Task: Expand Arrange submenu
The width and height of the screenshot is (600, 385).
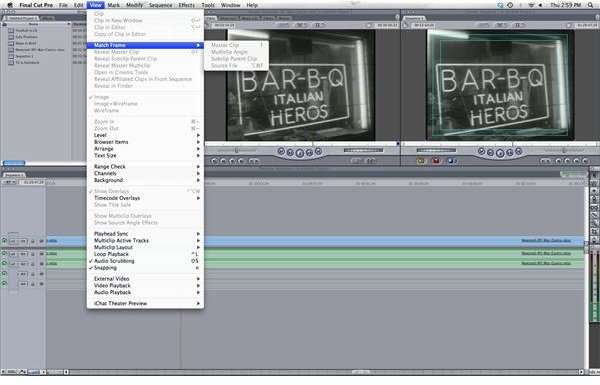Action: point(145,149)
